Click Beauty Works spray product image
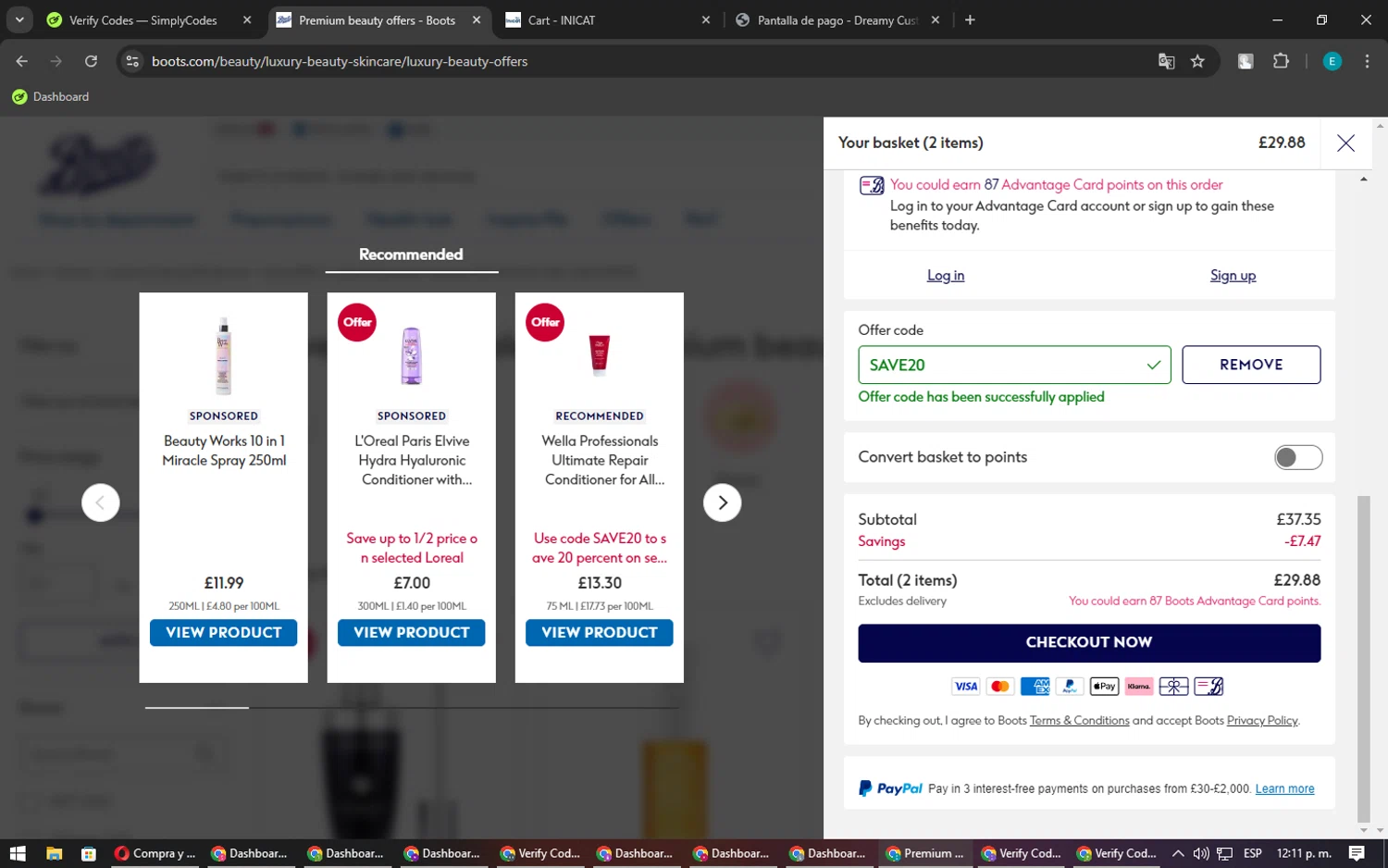This screenshot has width=1388, height=868. point(223,356)
